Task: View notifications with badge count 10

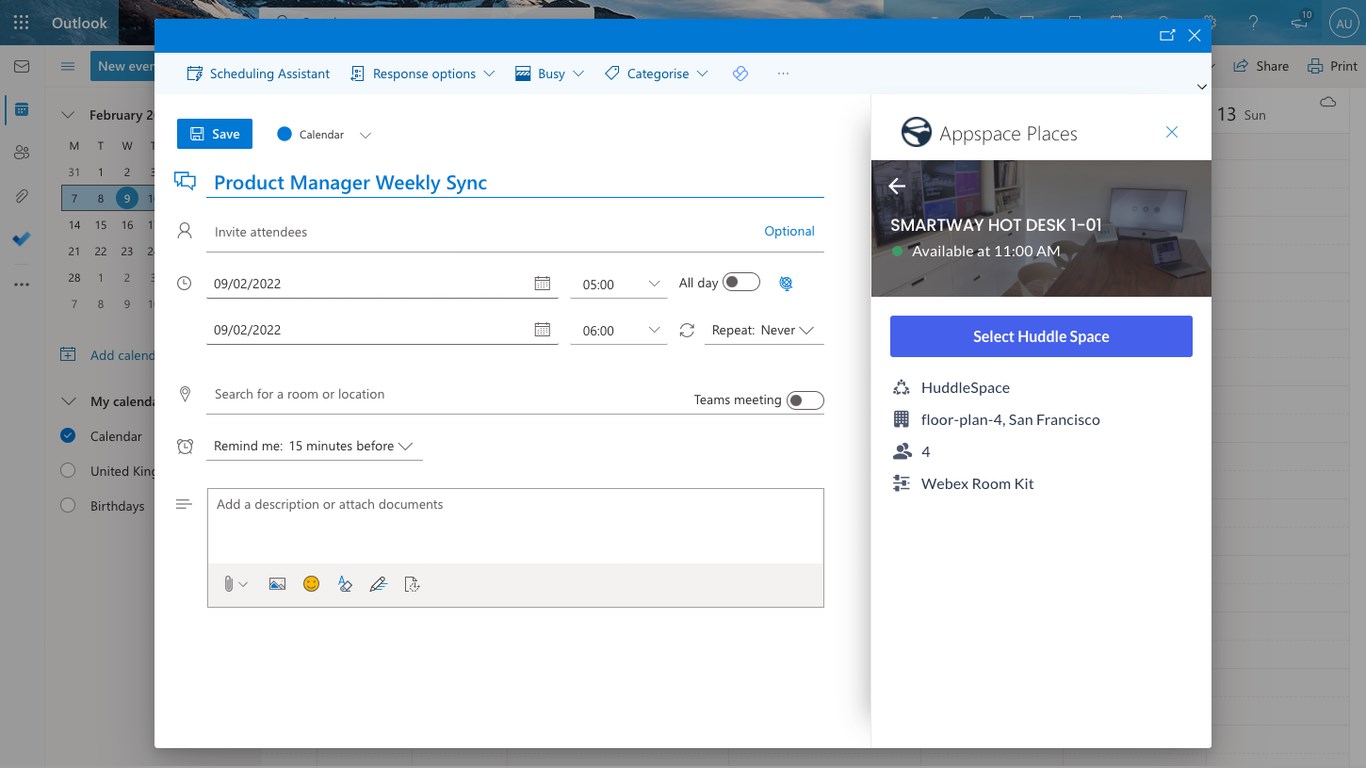Action: click(x=1299, y=22)
